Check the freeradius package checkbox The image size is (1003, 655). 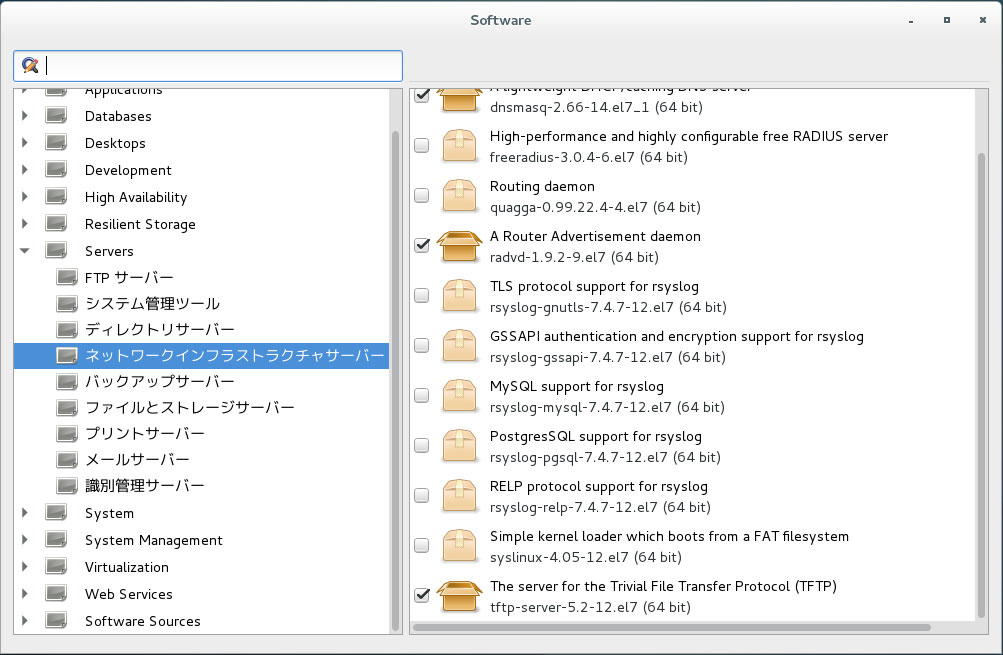[422, 145]
